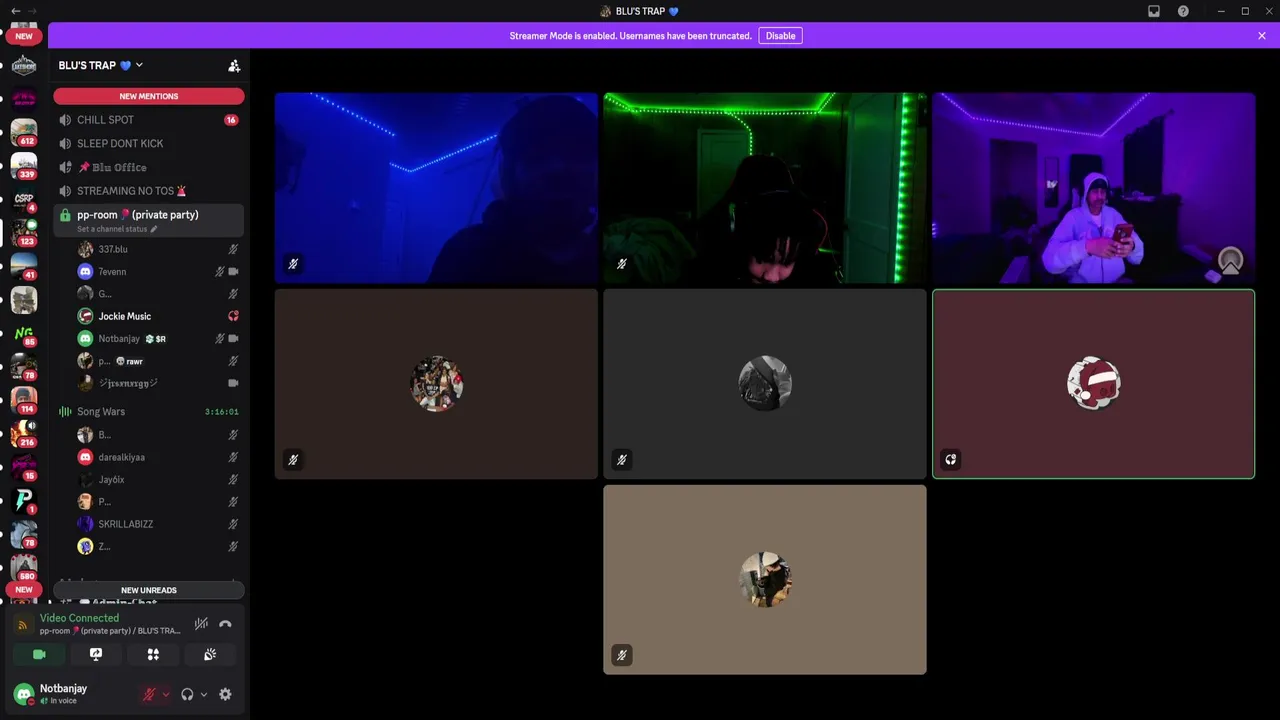Viewport: 1280px width, 720px height.
Task: Join STREAMING NO TOS voice channel
Action: coord(148,191)
